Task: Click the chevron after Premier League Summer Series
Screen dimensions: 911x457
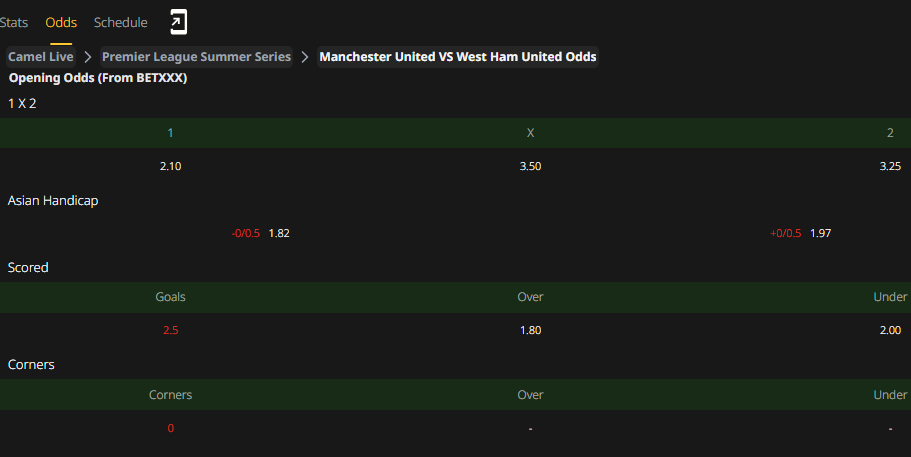Action: click(304, 57)
